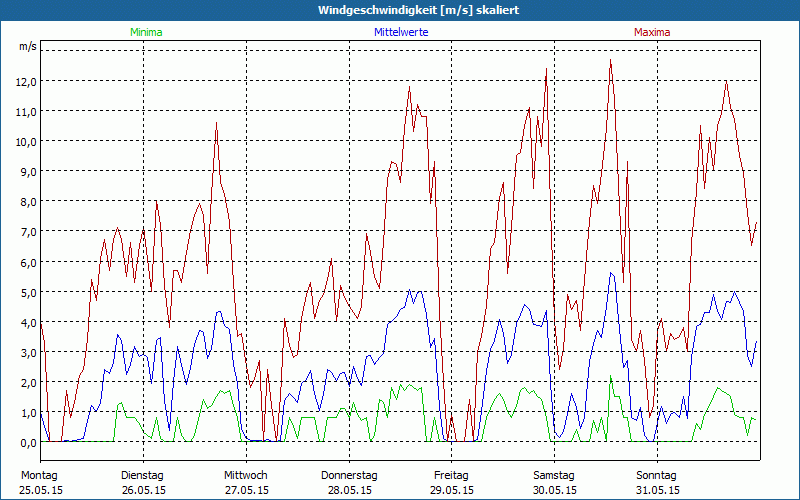Click the Mittwoch day label
Screen dimensions: 800x500
click(x=246, y=476)
